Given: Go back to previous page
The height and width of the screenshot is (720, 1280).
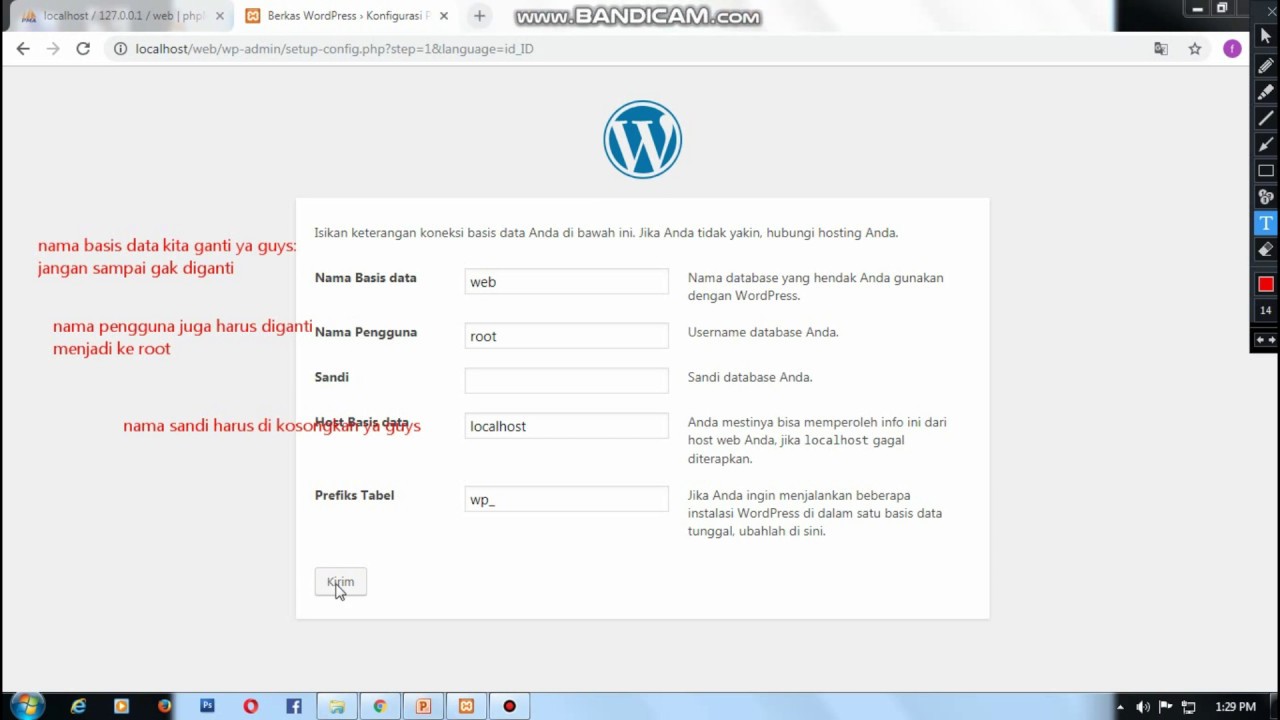Looking at the screenshot, I should 23,48.
